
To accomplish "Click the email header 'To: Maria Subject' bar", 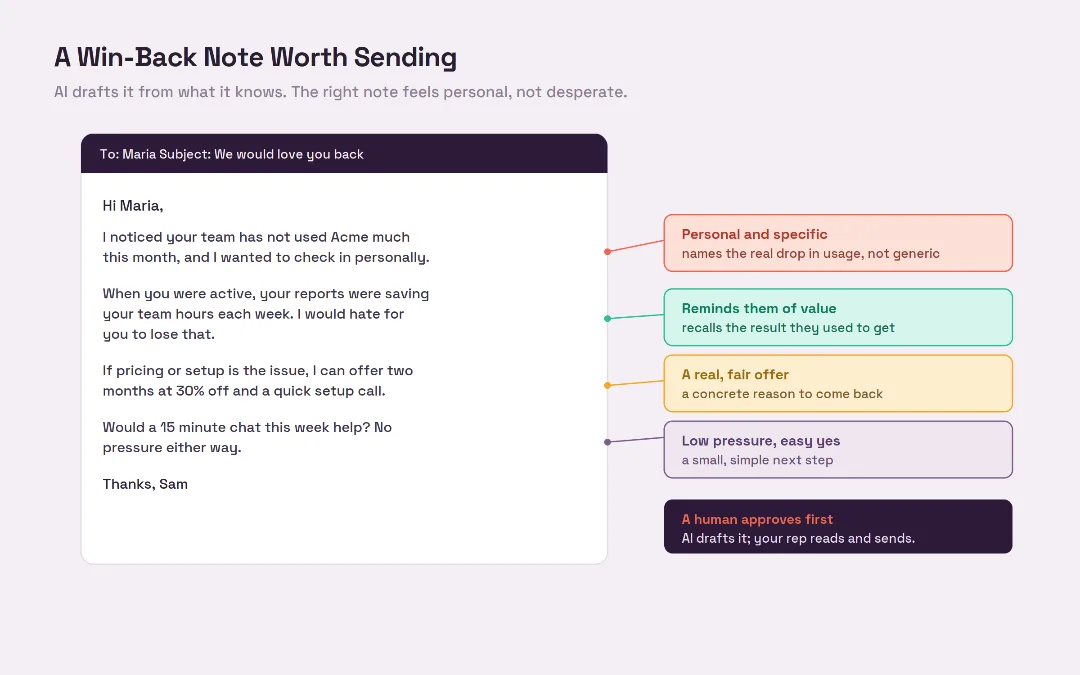I will 344,154.
